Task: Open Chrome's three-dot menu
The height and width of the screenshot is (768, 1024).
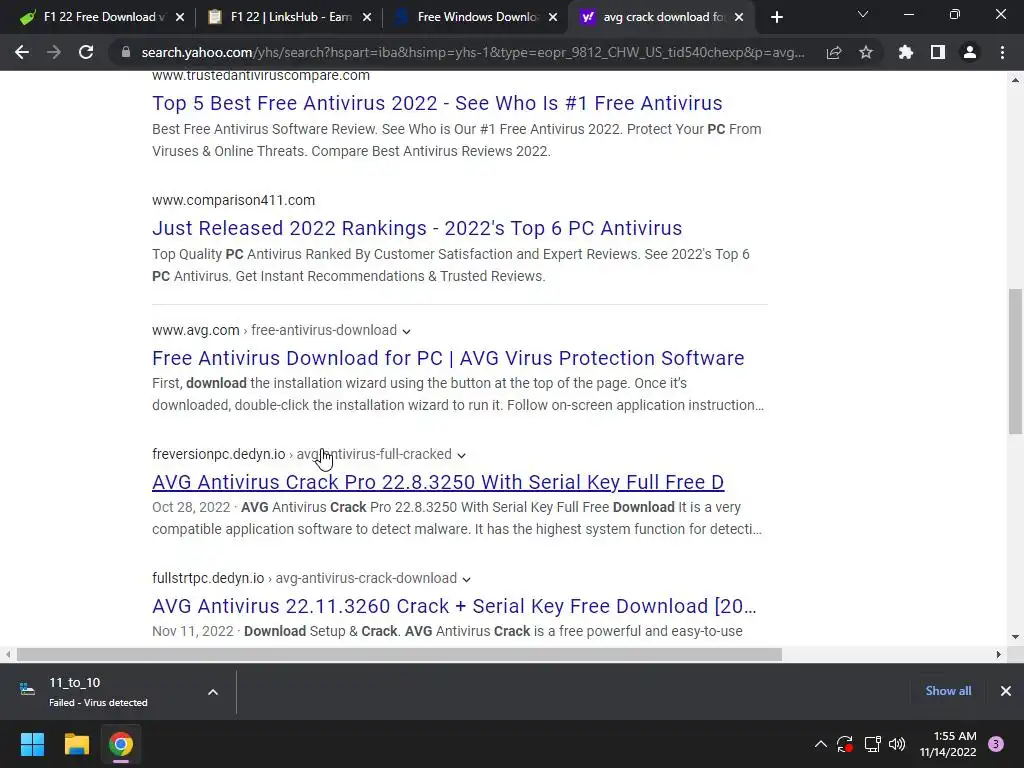Action: pyautogui.click(x=1002, y=52)
